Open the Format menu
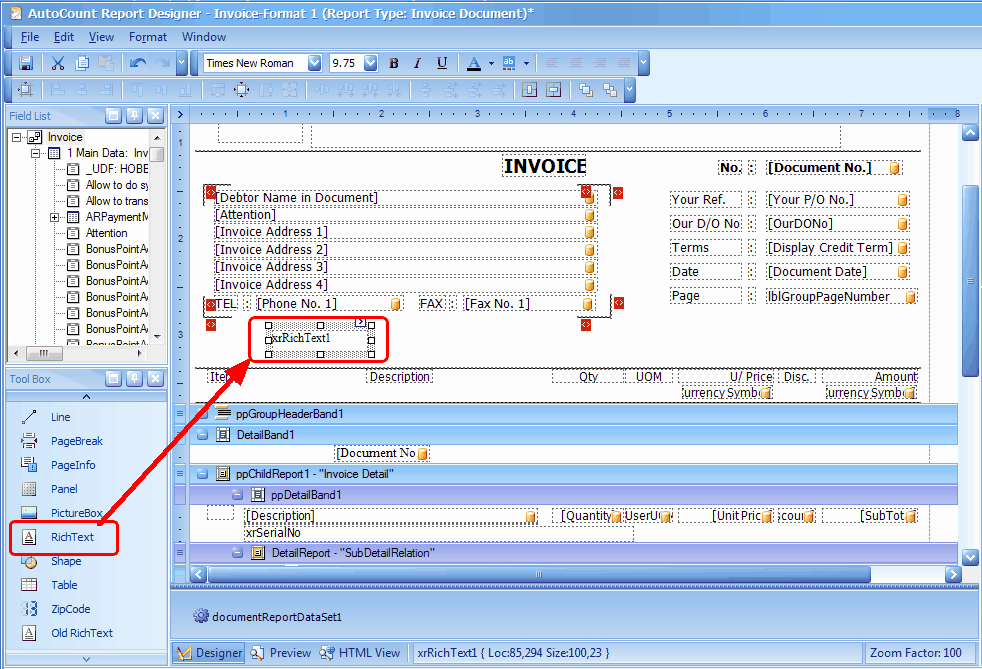Viewport: 982px width, 669px height. [148, 37]
